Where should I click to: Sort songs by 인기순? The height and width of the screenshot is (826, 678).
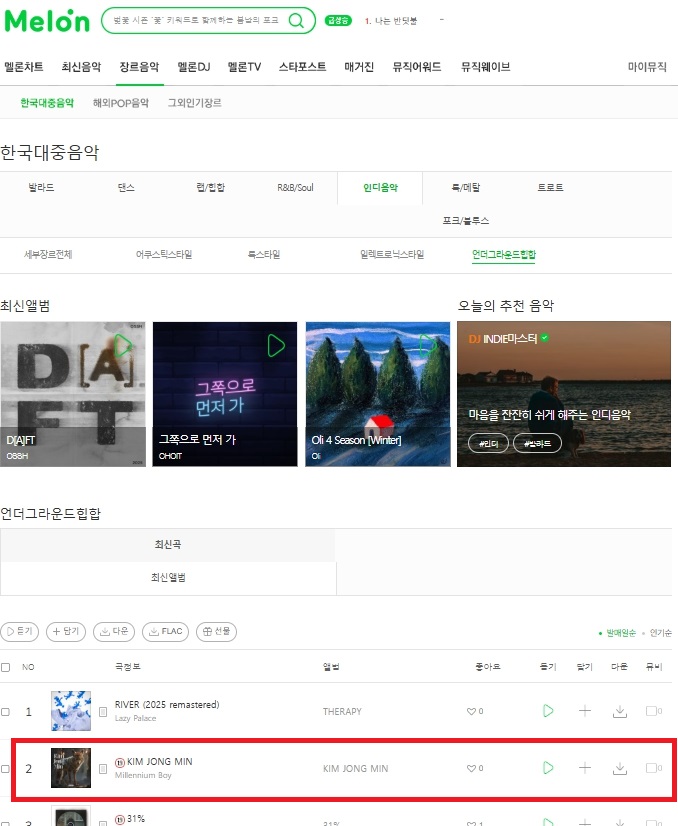(661, 633)
